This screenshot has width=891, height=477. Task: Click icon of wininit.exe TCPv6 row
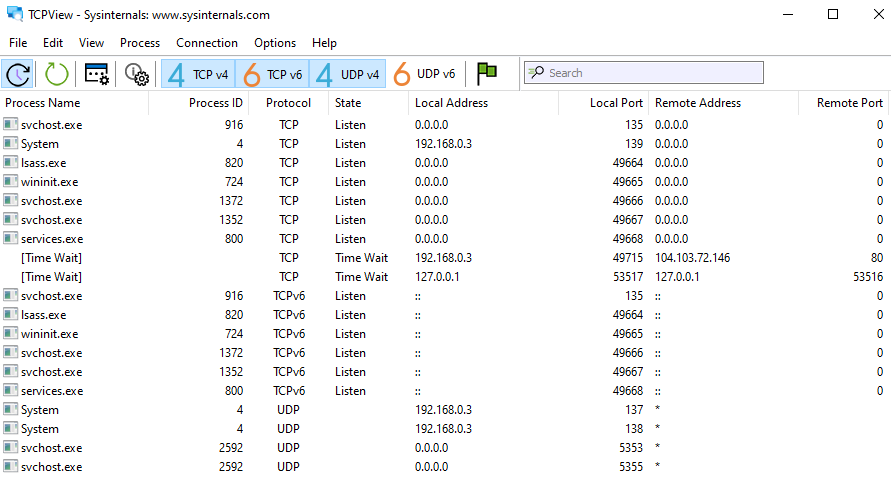click(10, 333)
